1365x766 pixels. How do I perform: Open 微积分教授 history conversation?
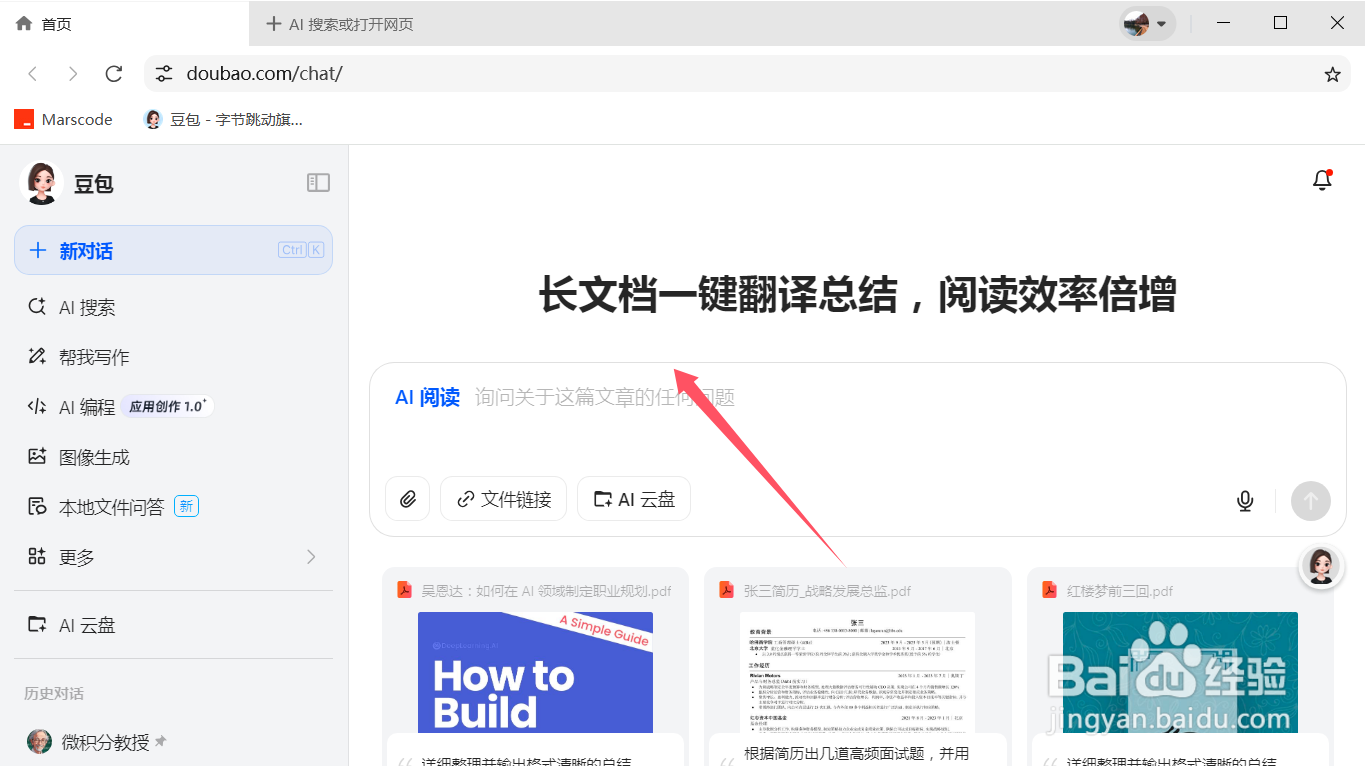tap(173, 741)
